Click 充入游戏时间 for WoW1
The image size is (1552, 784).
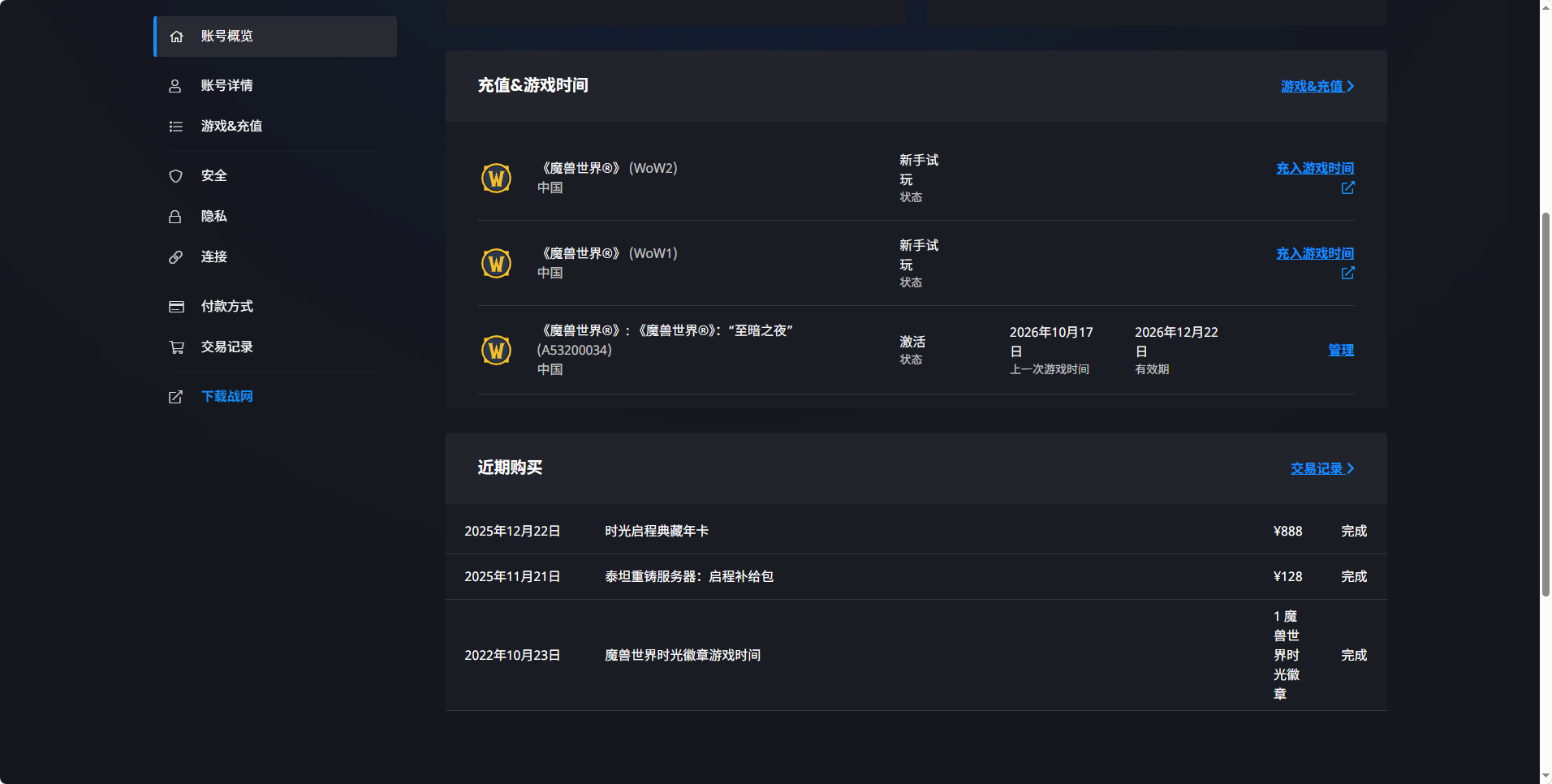click(1315, 254)
